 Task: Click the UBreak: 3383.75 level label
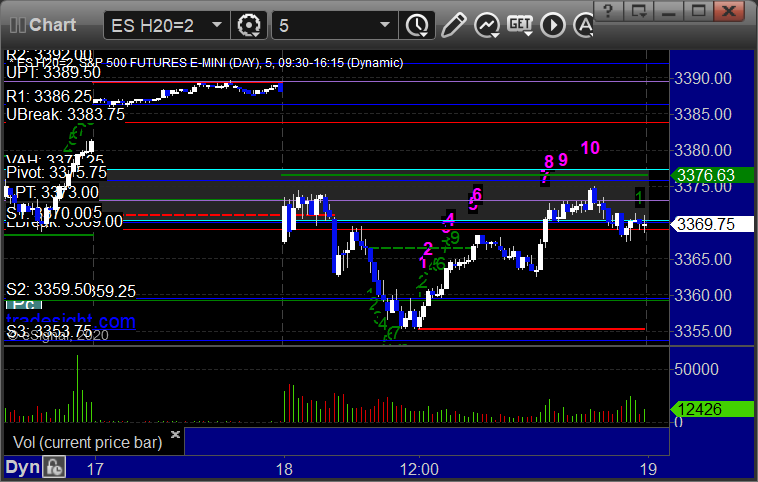point(65,115)
